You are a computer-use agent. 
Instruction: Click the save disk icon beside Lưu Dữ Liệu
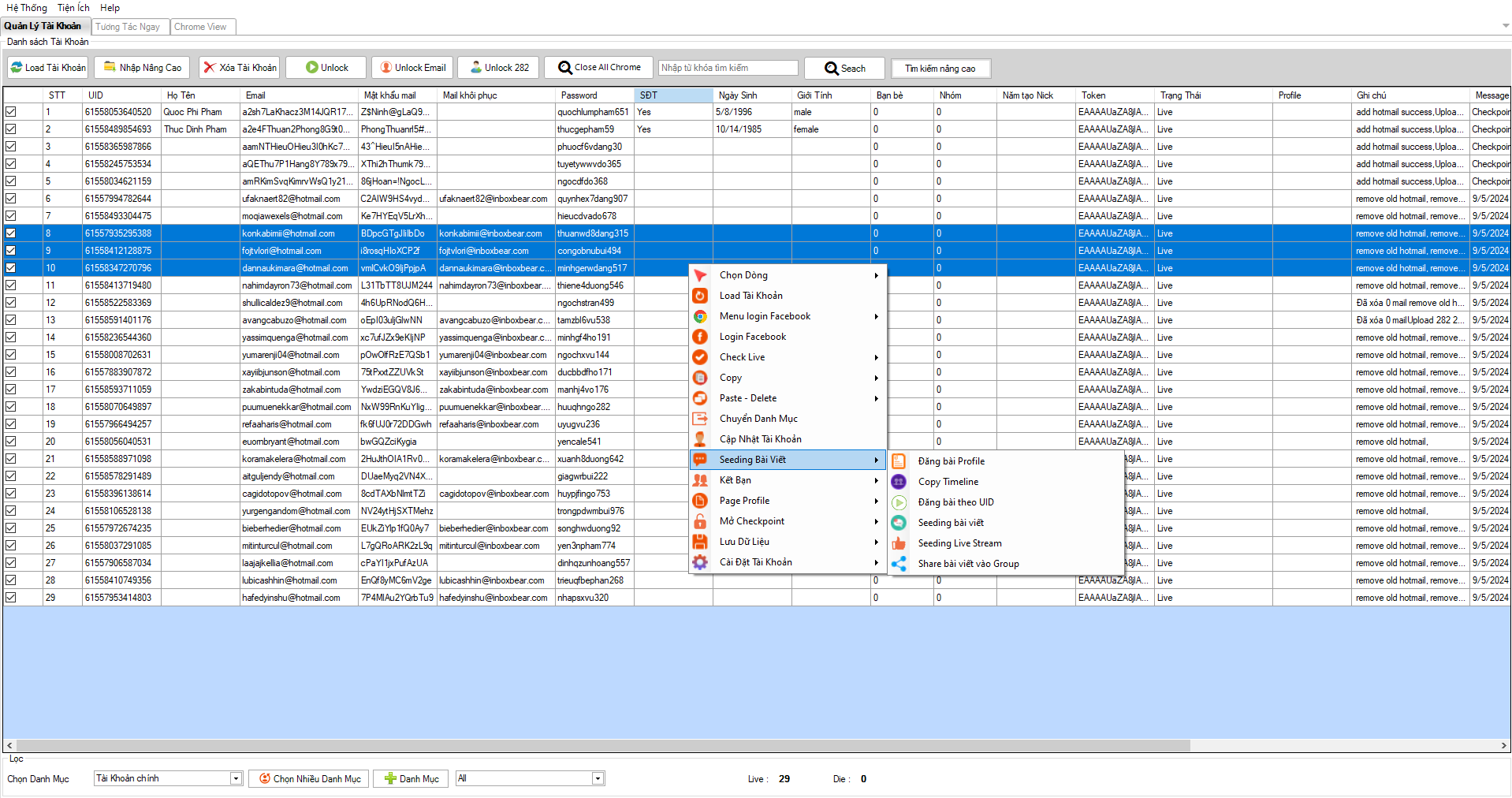(x=699, y=542)
